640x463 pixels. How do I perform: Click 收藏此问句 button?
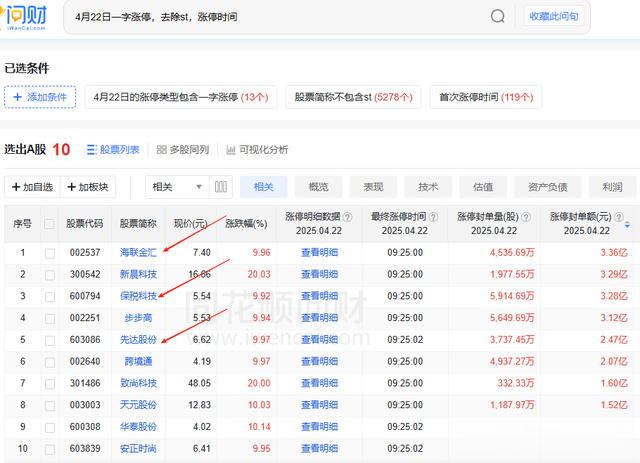click(x=554, y=16)
